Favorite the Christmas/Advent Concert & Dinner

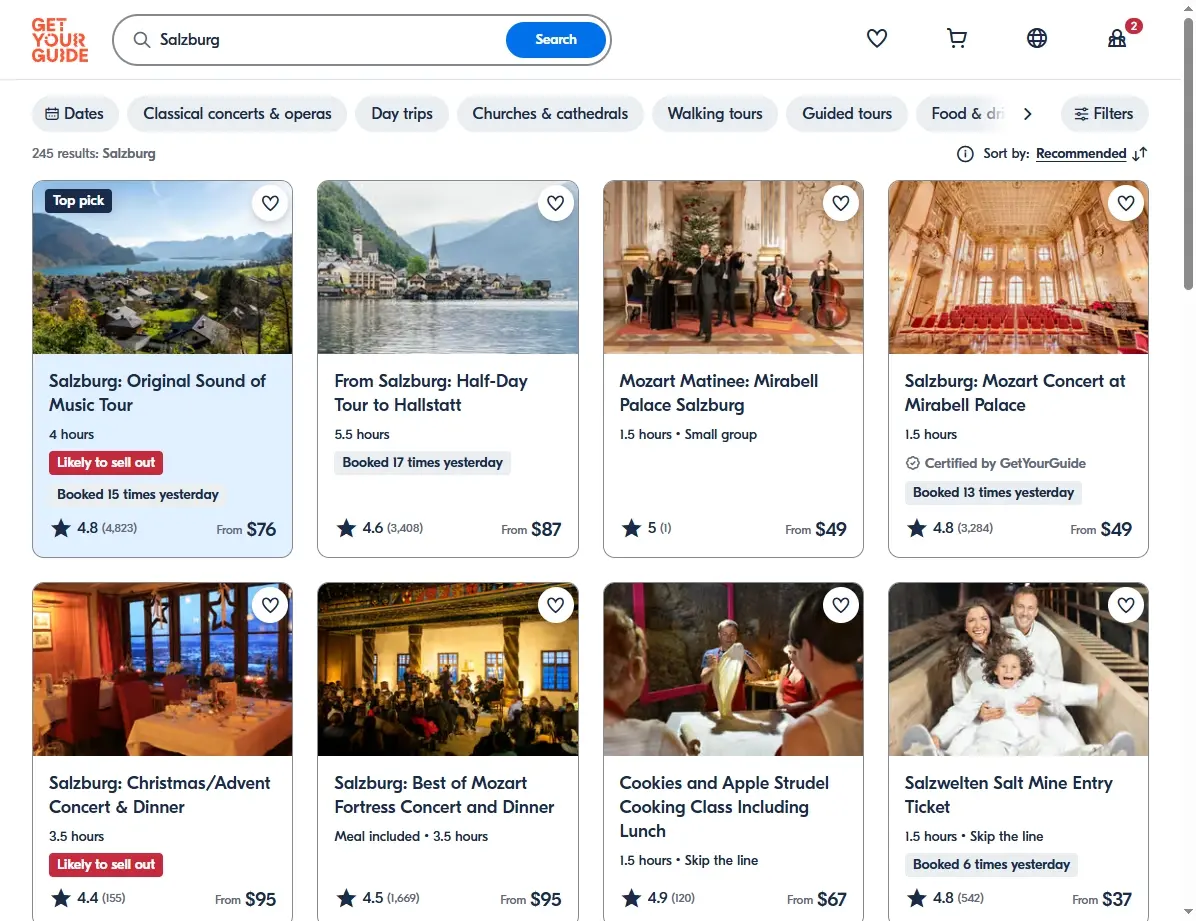click(270, 605)
